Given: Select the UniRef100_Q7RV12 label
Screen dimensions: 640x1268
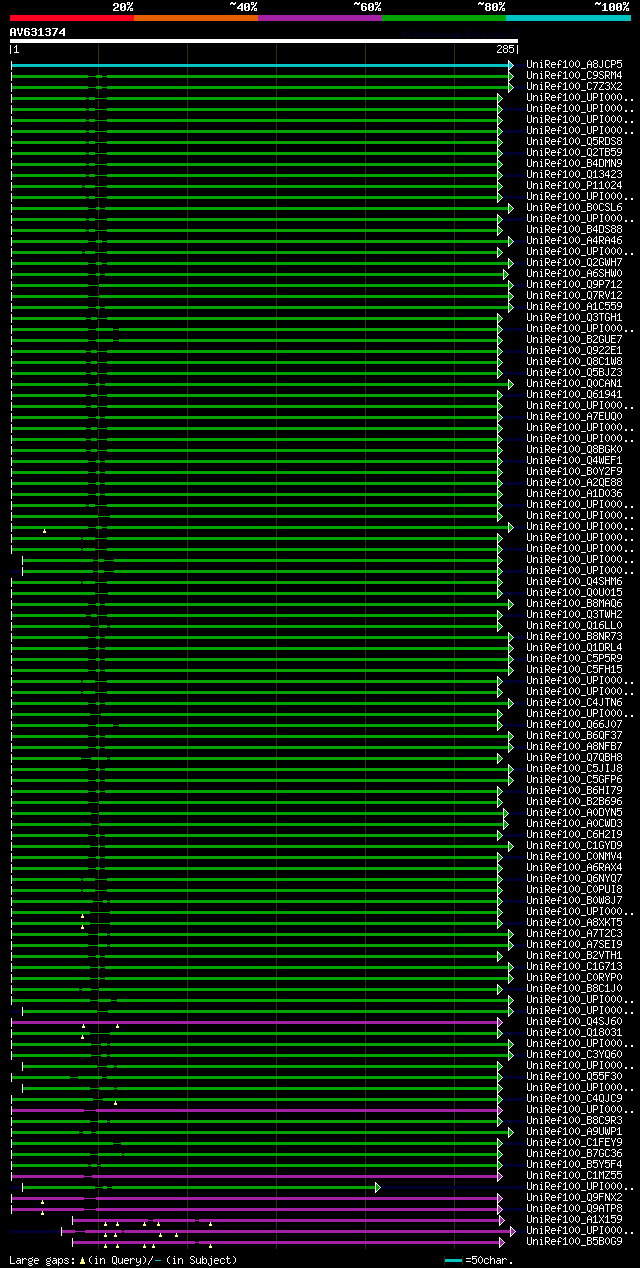Looking at the screenshot, I should pyautogui.click(x=574, y=295).
